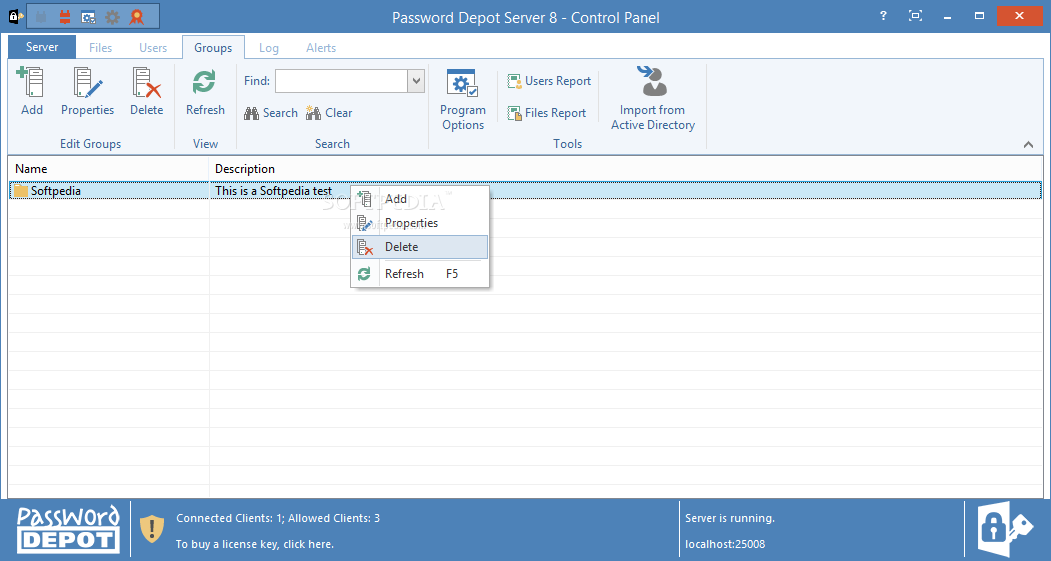Click the yellow warning shield icon
Screen dimensions: 1051x561
152,529
